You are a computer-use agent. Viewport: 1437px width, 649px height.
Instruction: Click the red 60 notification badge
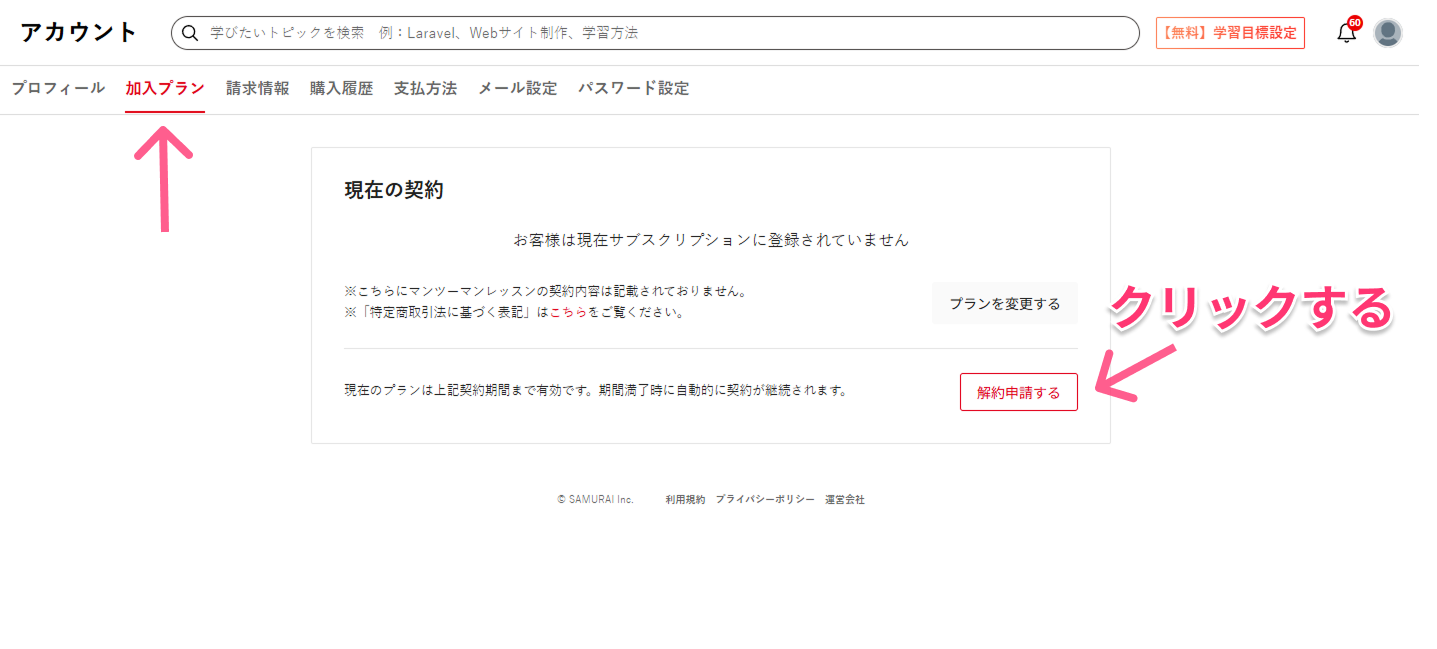coord(1355,22)
